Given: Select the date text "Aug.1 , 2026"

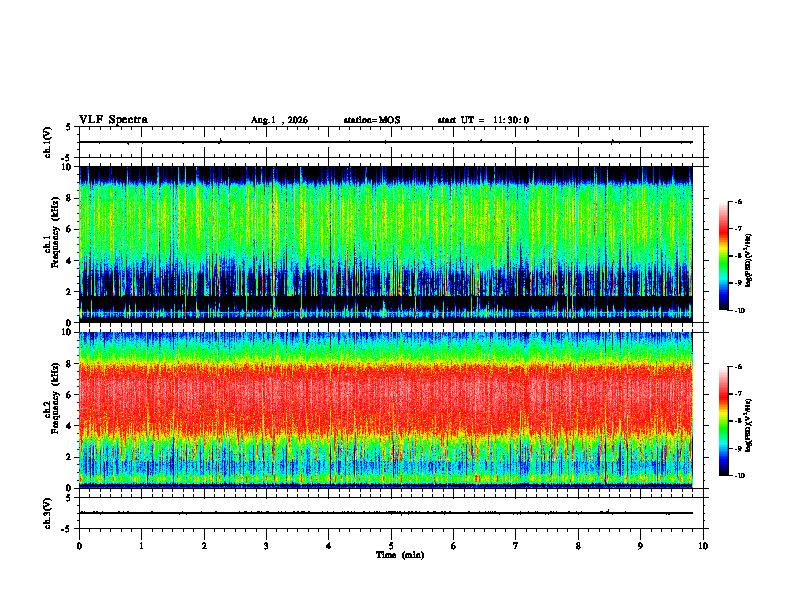Looking at the screenshot, I should click(279, 120).
